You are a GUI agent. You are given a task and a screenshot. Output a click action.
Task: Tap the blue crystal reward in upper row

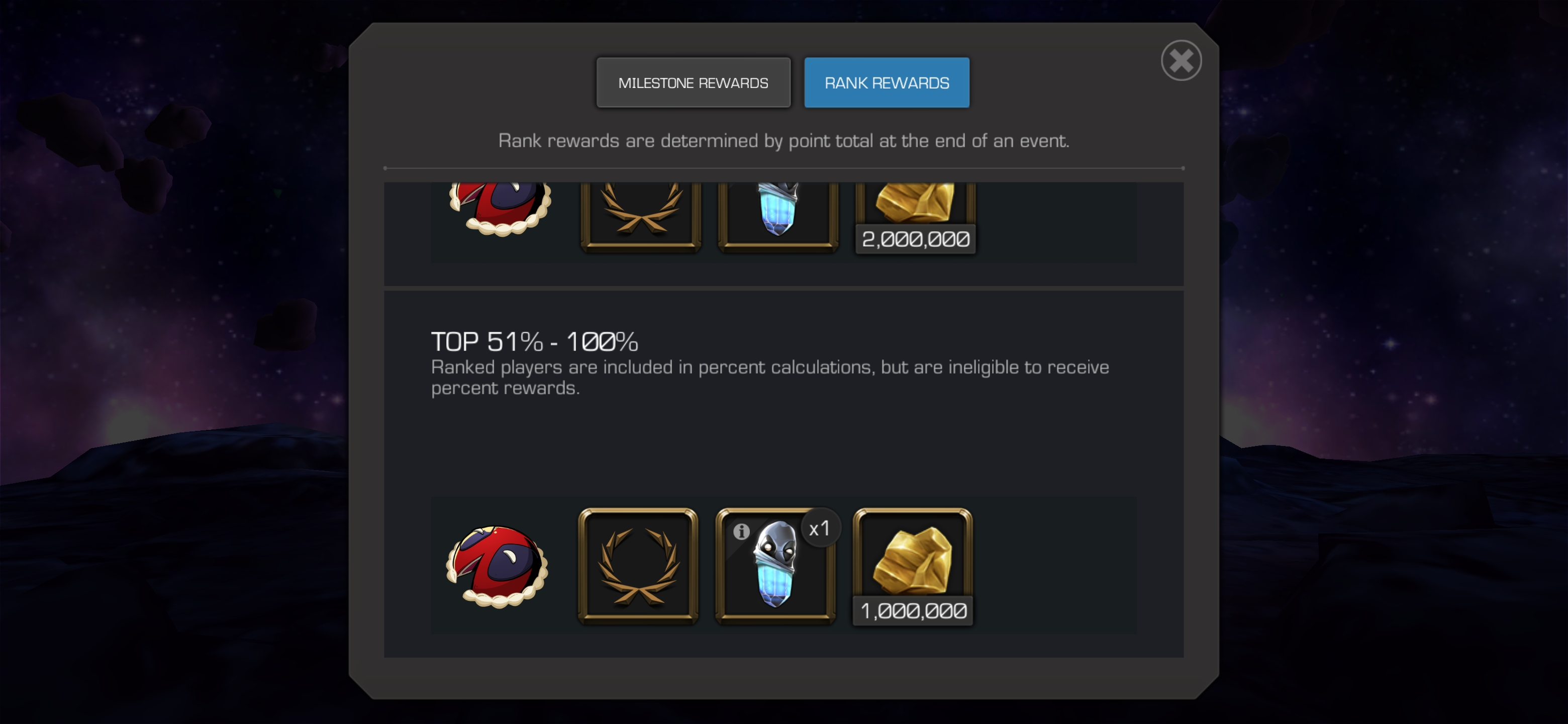tap(778, 216)
